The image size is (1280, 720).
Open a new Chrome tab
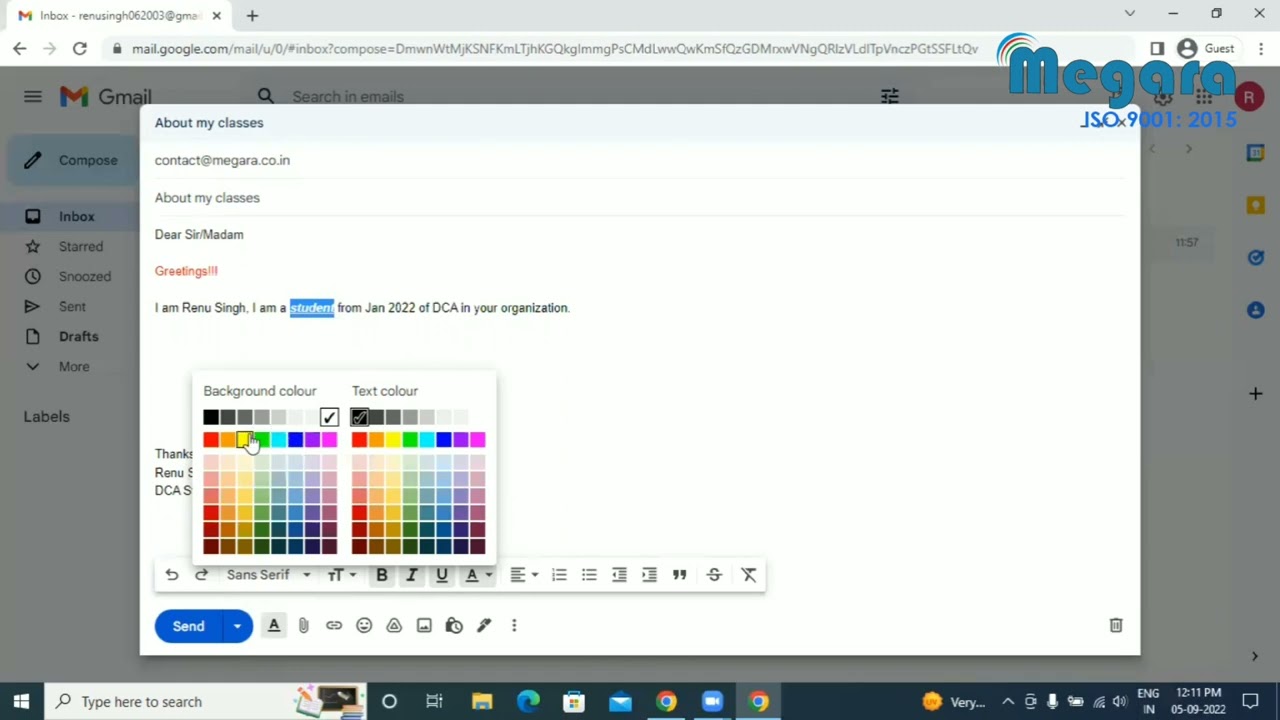click(x=252, y=15)
